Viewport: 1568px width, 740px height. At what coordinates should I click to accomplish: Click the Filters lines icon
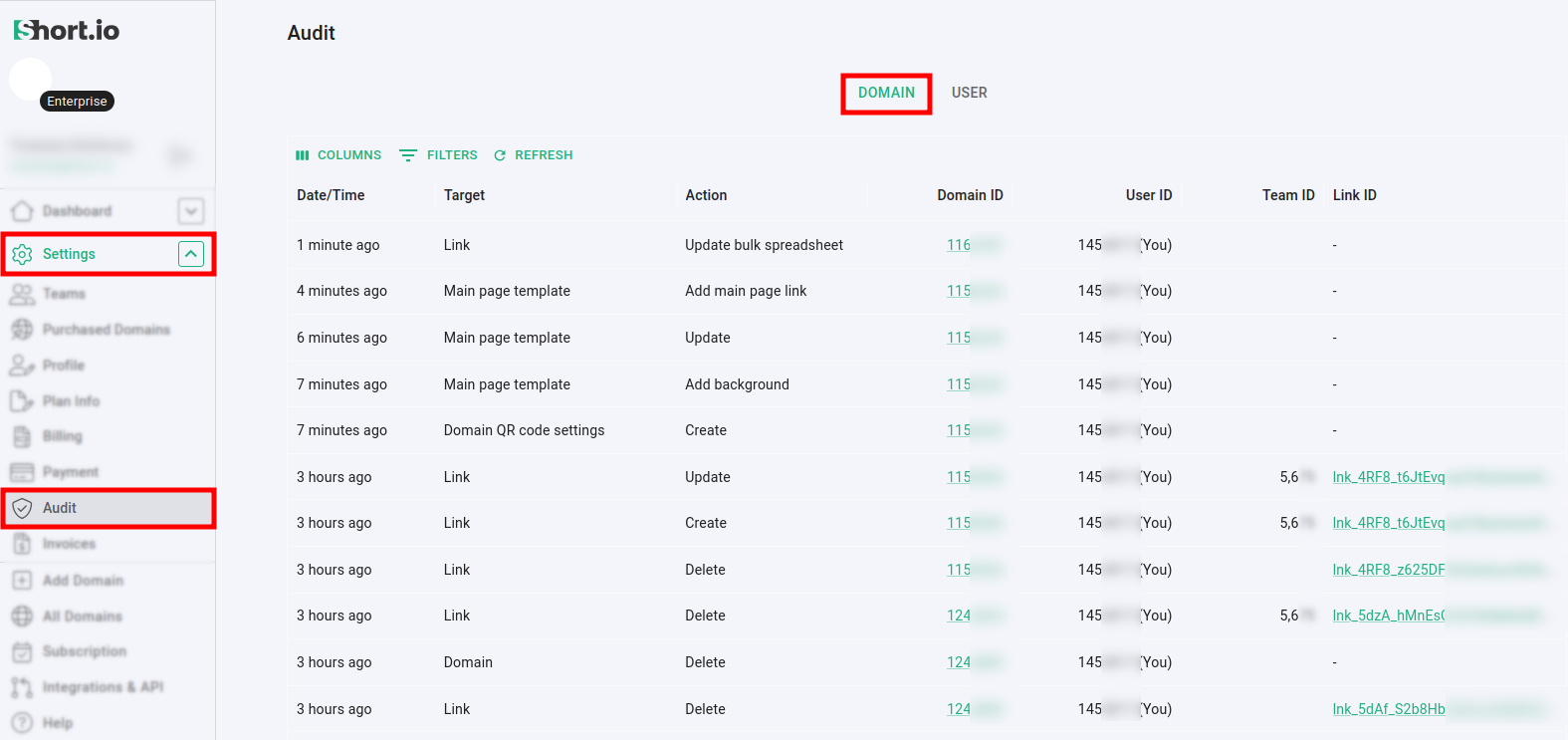tap(408, 155)
